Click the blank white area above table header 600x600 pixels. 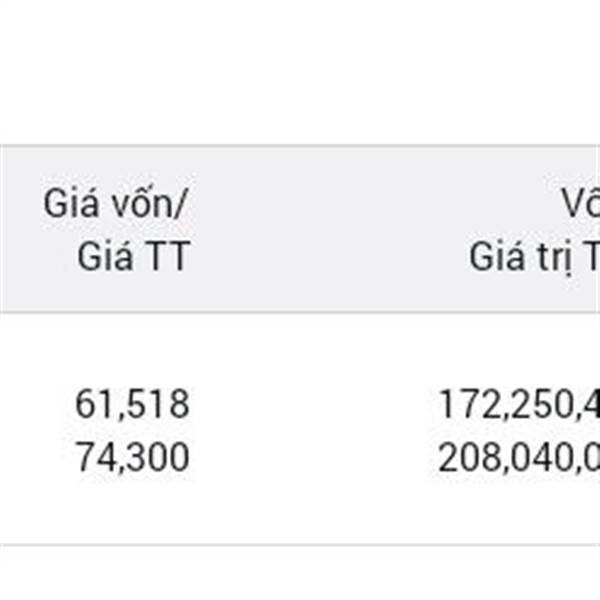300,72
